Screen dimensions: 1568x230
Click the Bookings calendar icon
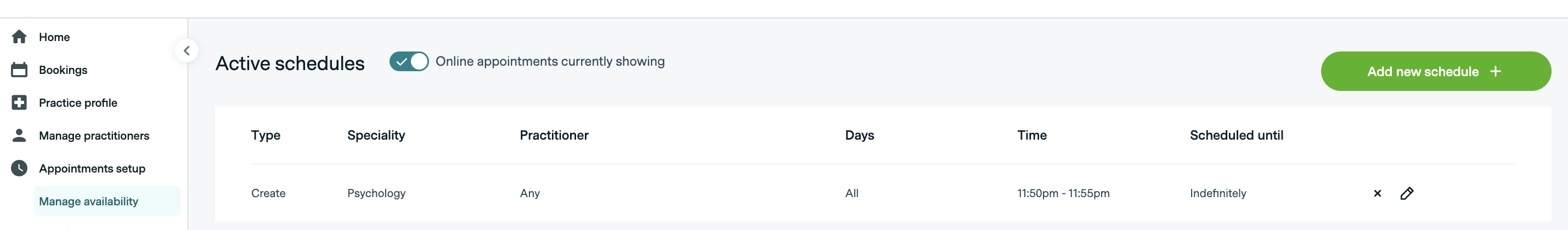(19, 70)
